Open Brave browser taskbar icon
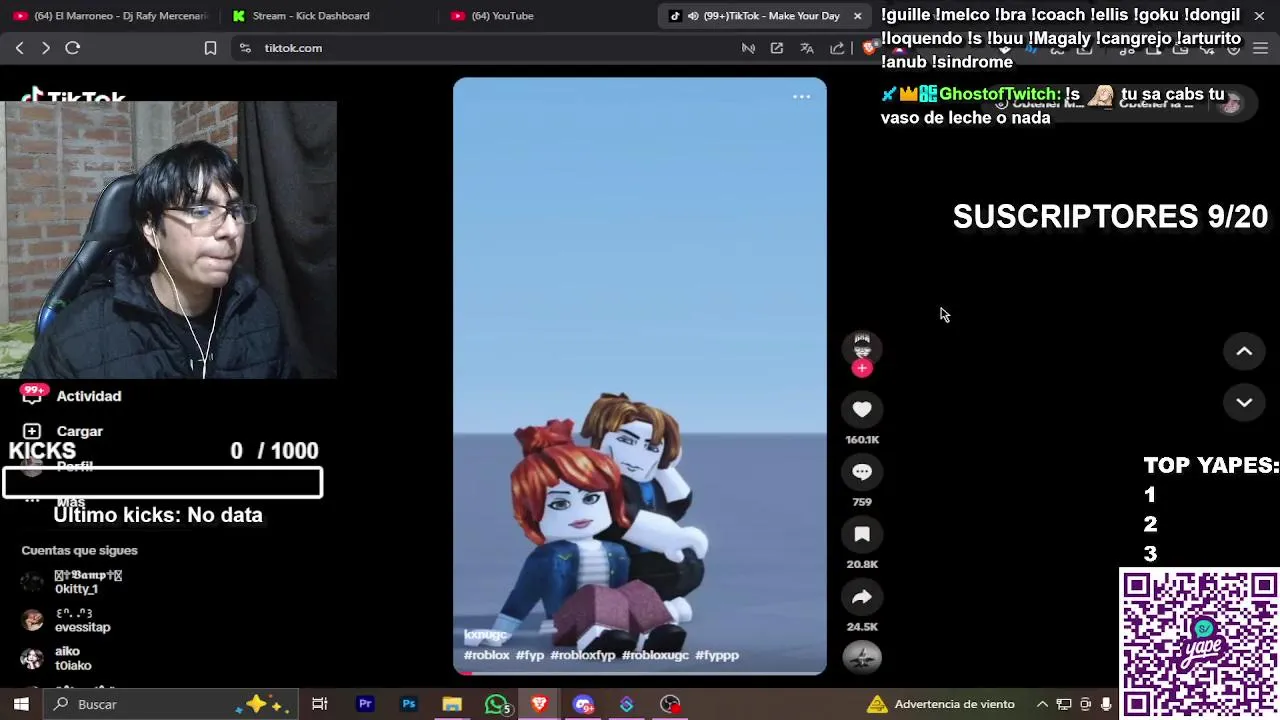Image resolution: width=1280 pixels, height=720 pixels. pos(539,704)
